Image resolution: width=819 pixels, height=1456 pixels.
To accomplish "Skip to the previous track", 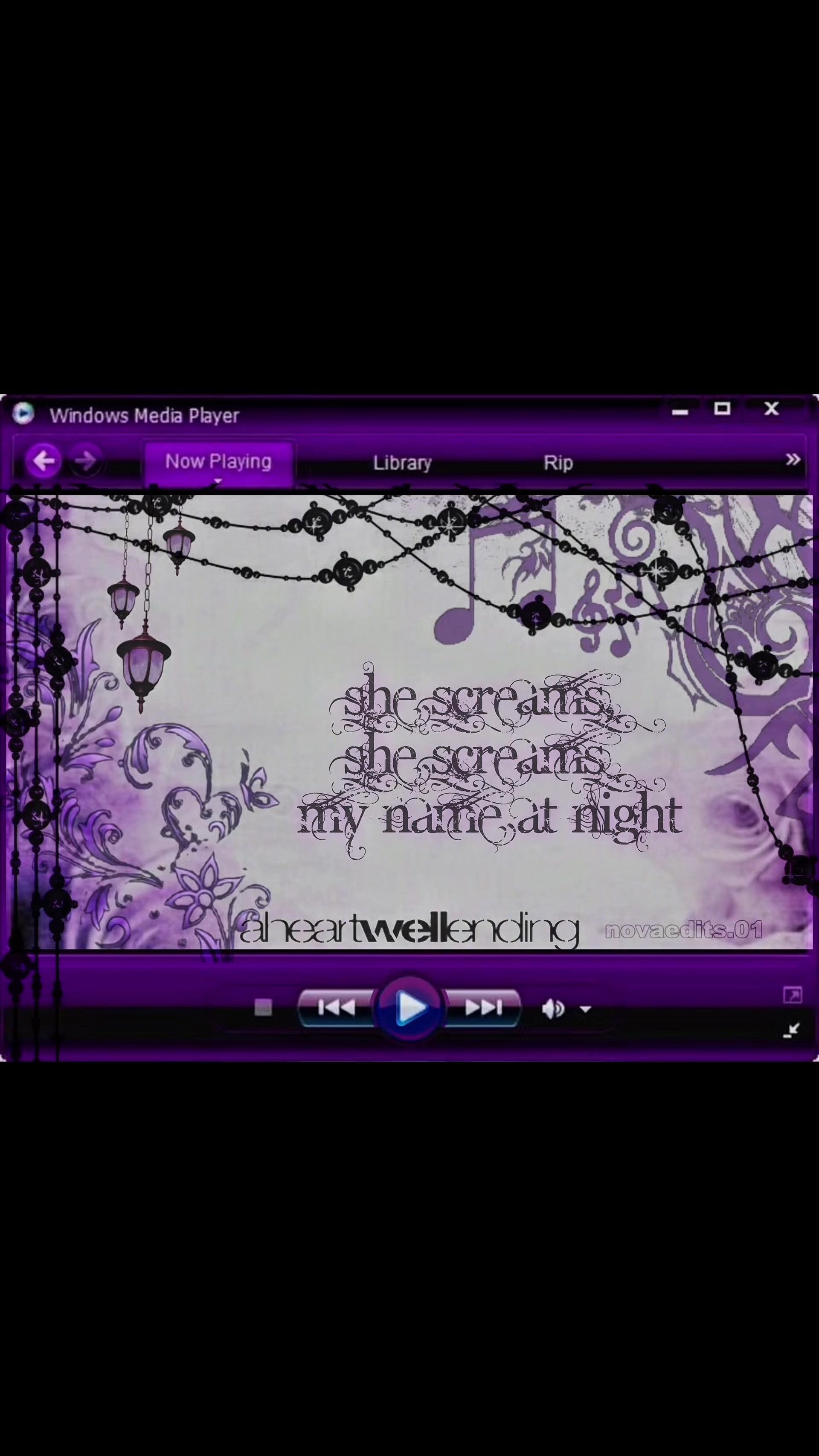I will click(336, 1008).
